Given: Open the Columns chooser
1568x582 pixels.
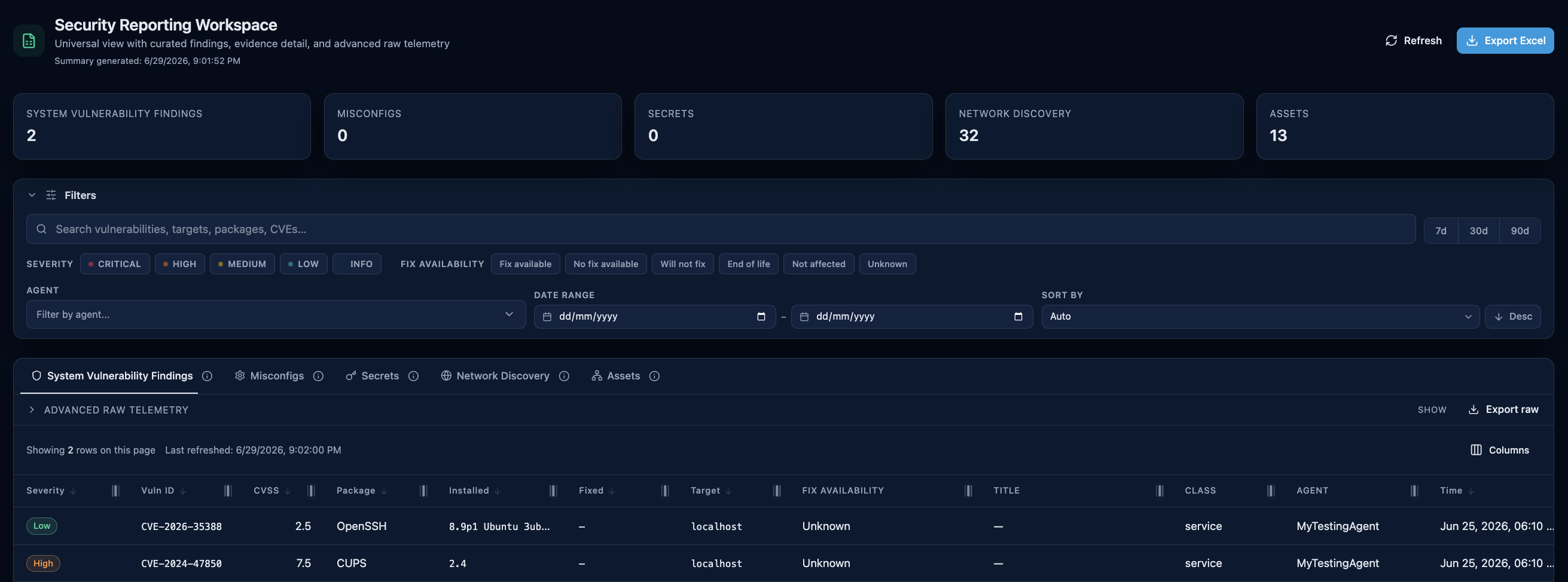Looking at the screenshot, I should 1499,450.
